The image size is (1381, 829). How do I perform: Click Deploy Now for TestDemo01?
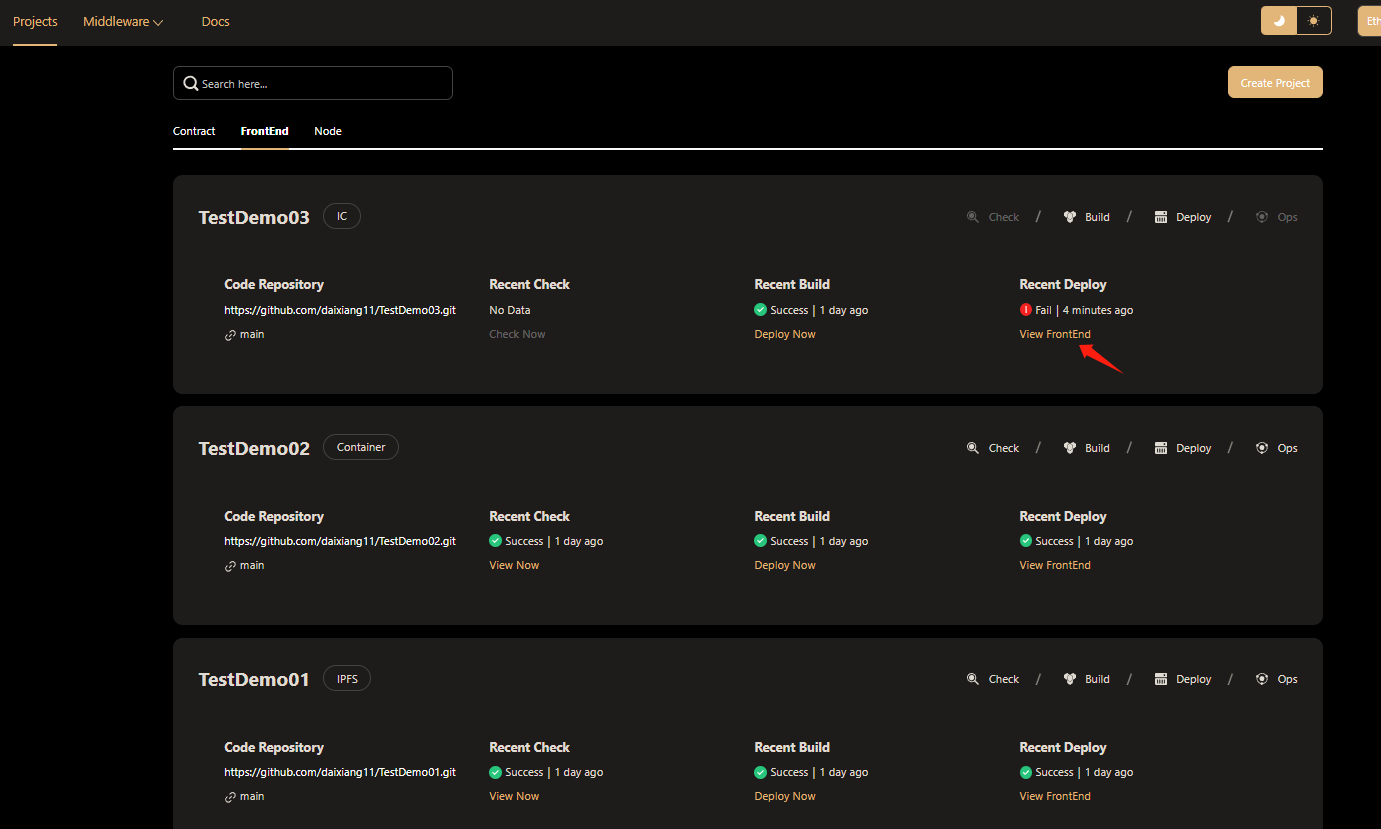point(785,796)
